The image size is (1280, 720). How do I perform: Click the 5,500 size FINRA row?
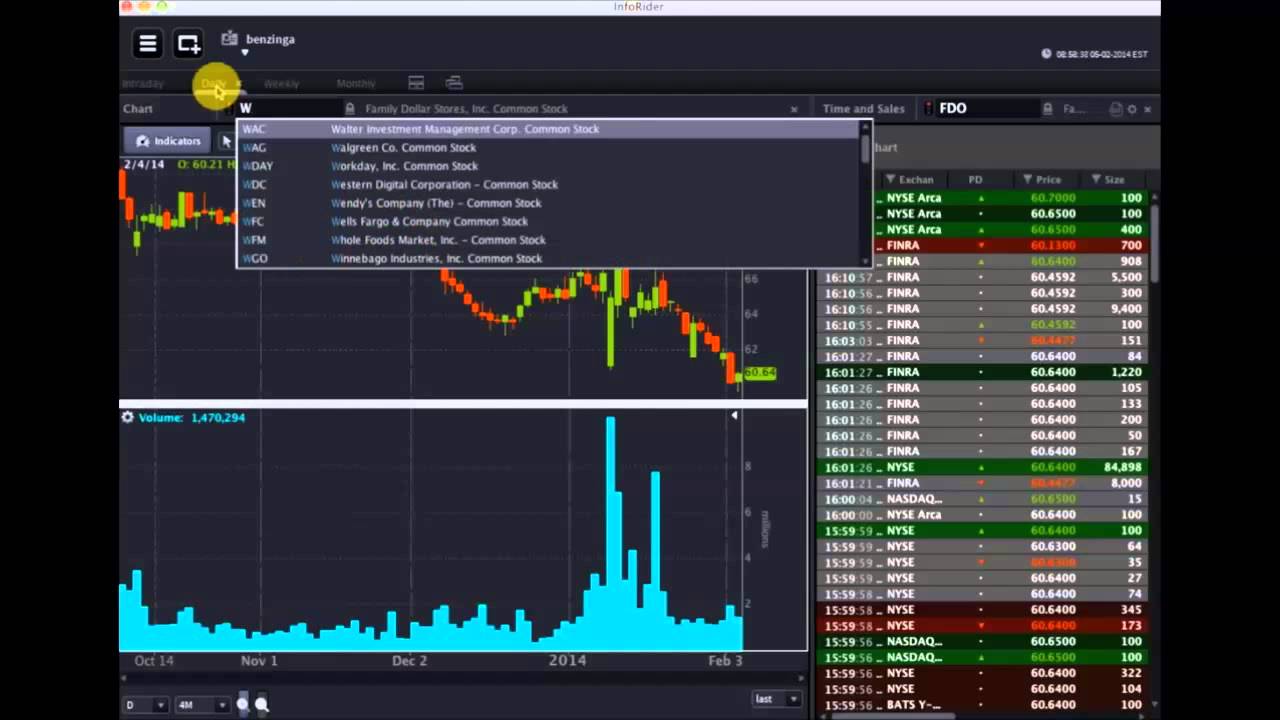pyautogui.click(x=983, y=277)
